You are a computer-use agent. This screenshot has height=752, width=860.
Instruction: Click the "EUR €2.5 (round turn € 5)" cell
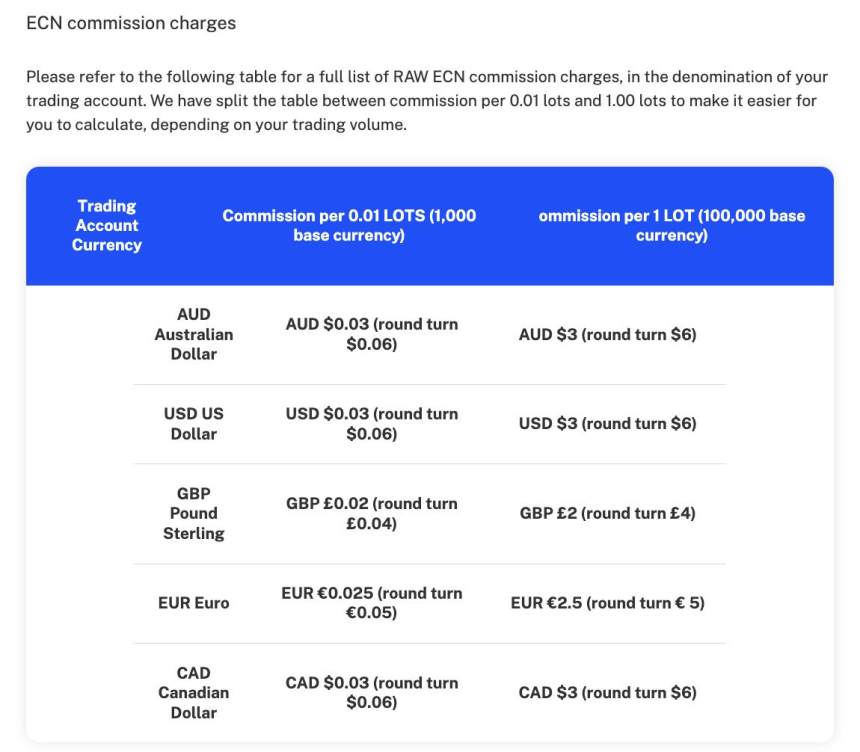coord(607,603)
